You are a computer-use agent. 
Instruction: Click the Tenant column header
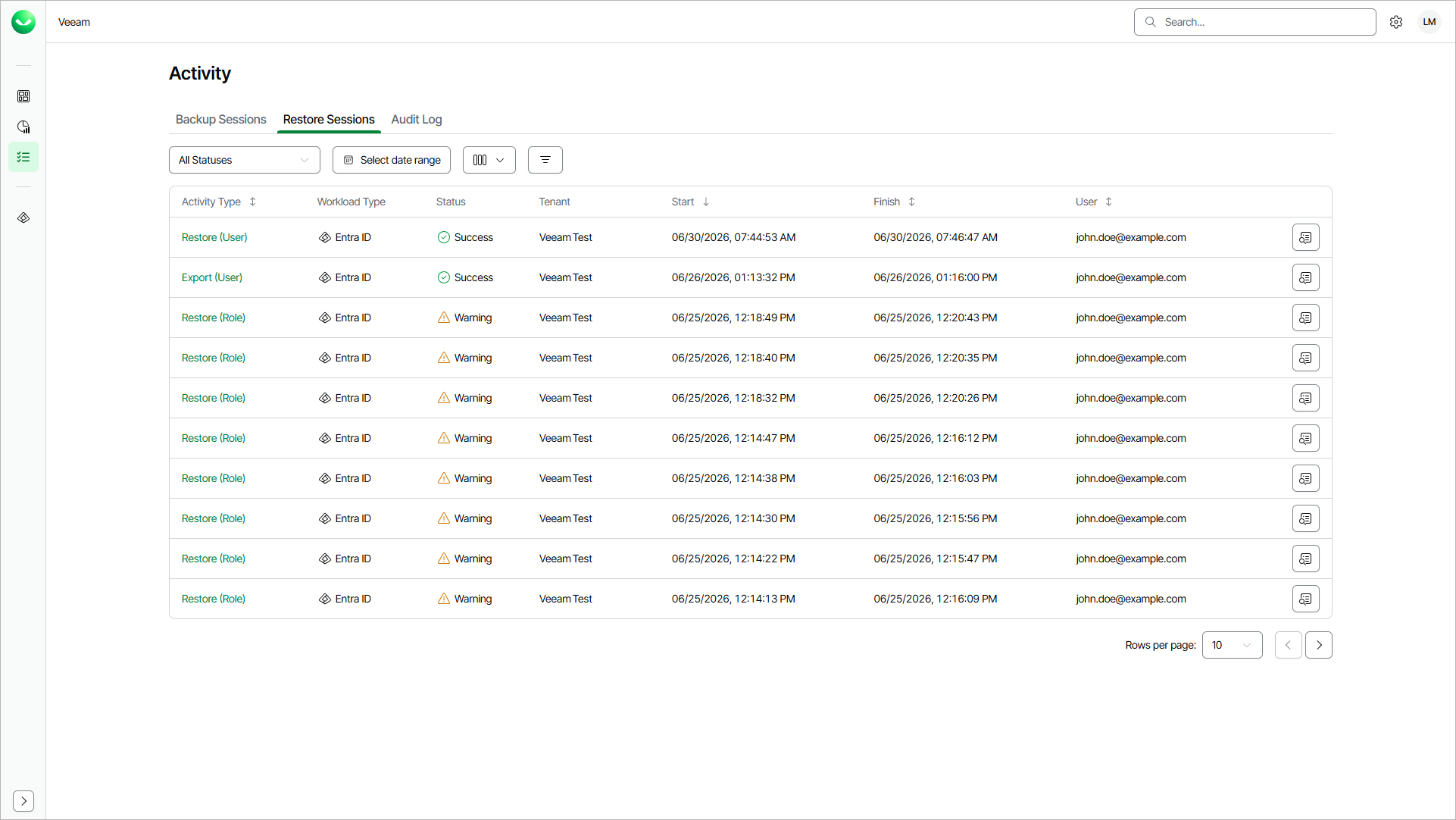tap(555, 202)
